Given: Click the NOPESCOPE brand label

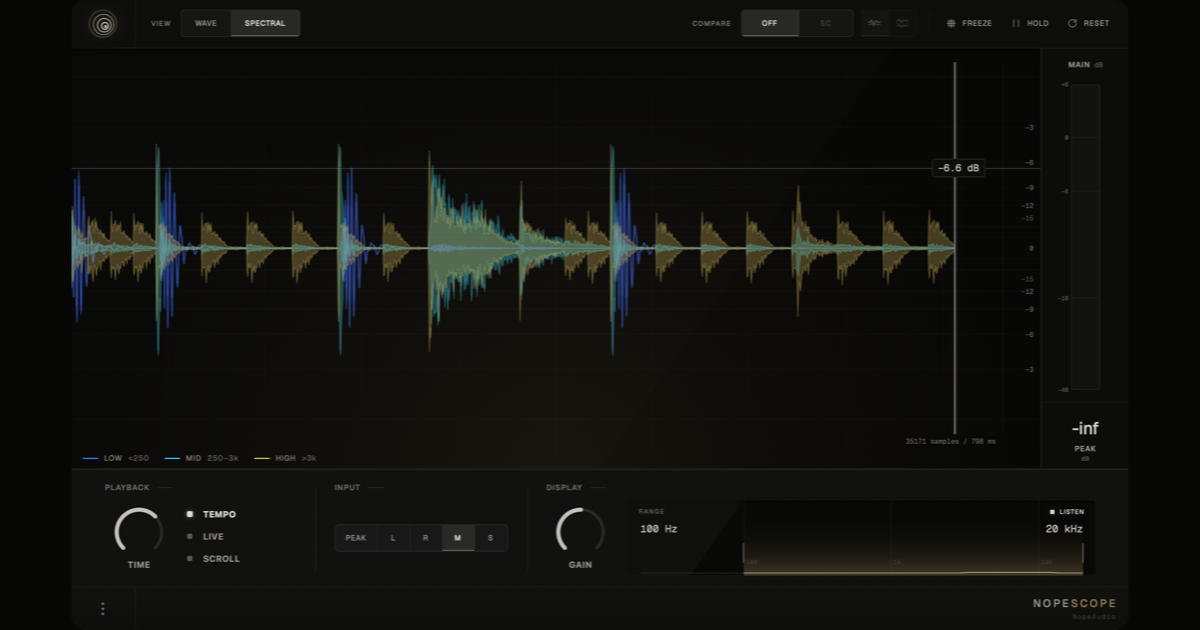Looking at the screenshot, I should pos(1074,603).
